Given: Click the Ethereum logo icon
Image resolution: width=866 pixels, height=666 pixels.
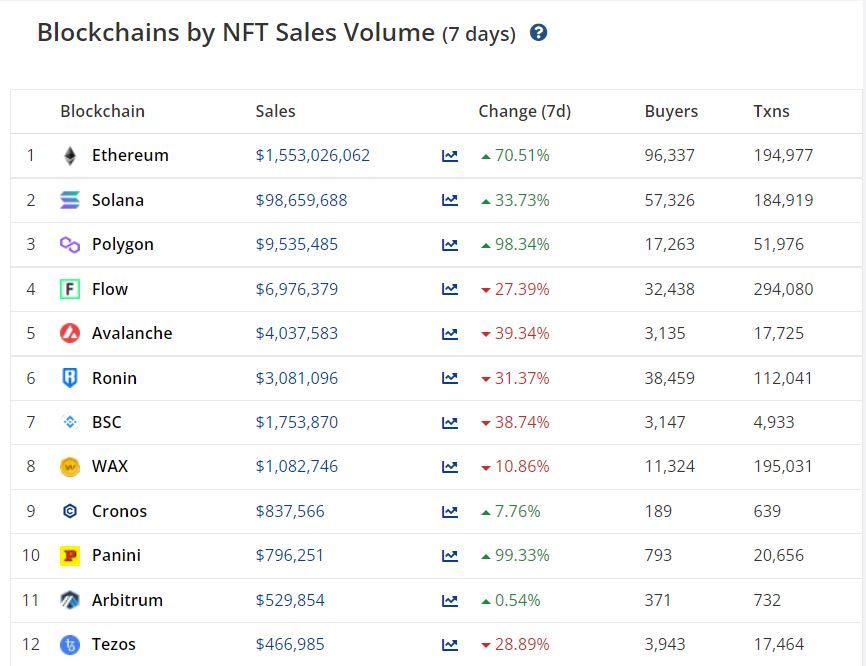Looking at the screenshot, I should click(x=70, y=156).
